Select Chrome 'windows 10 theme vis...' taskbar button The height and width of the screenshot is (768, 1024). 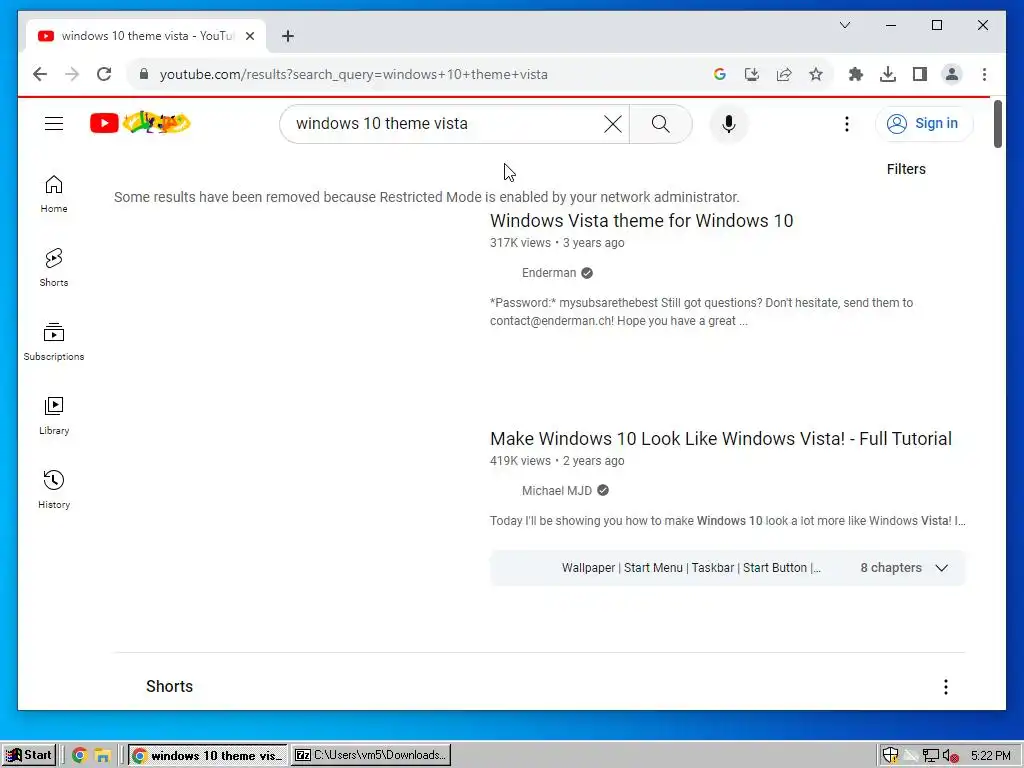pyautogui.click(x=208, y=755)
